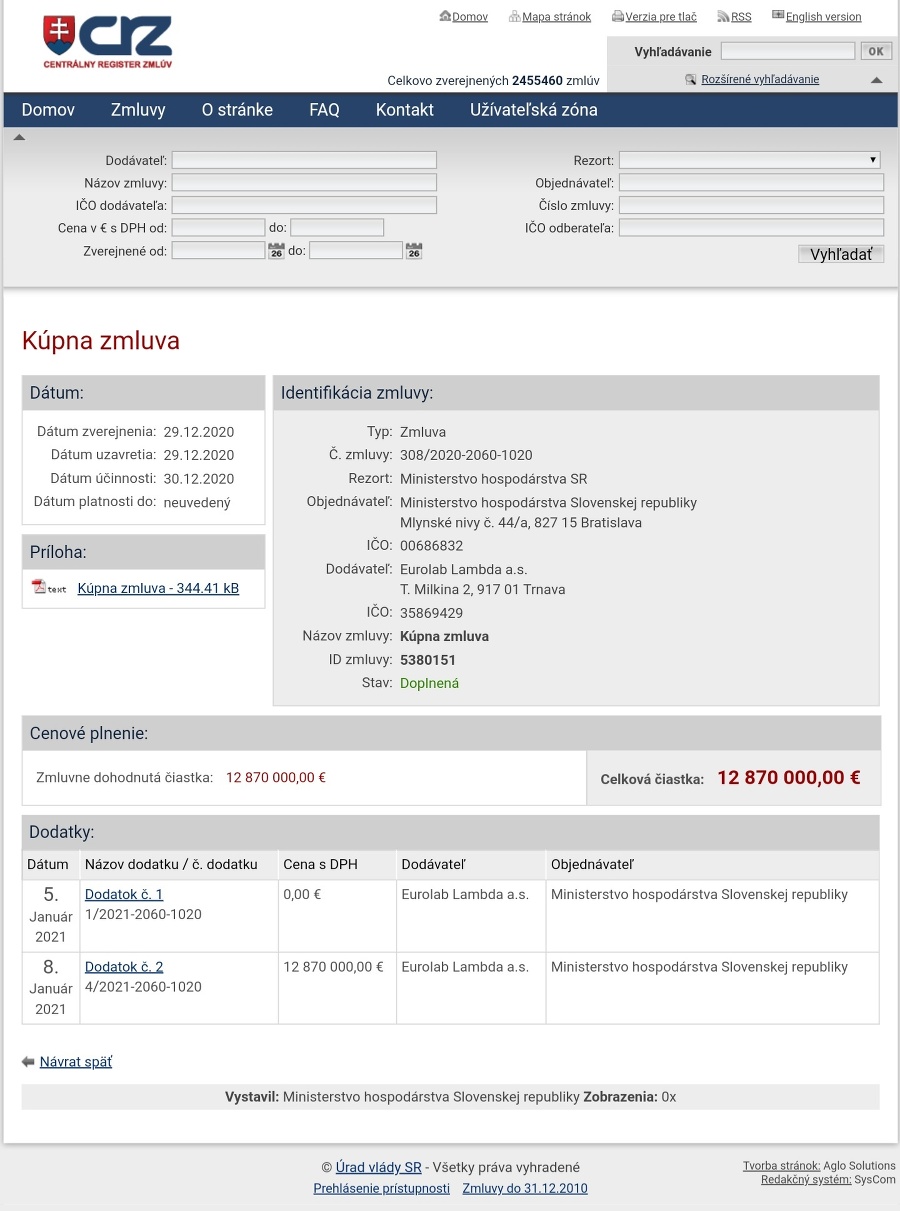The image size is (900, 1211).
Task: Click the sitemap icon beside Mapa stránok
Action: coord(514,16)
